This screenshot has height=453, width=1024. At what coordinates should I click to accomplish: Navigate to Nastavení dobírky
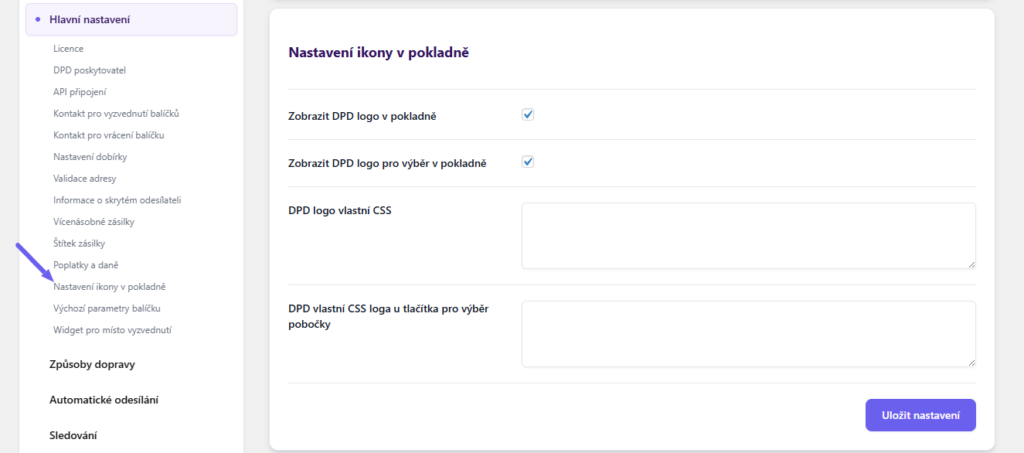click(x=90, y=157)
